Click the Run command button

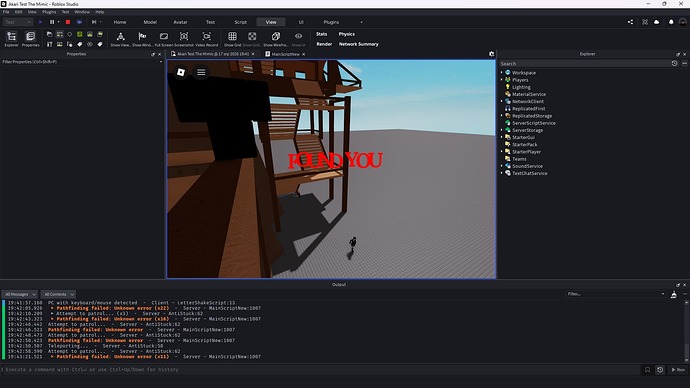click(678, 370)
